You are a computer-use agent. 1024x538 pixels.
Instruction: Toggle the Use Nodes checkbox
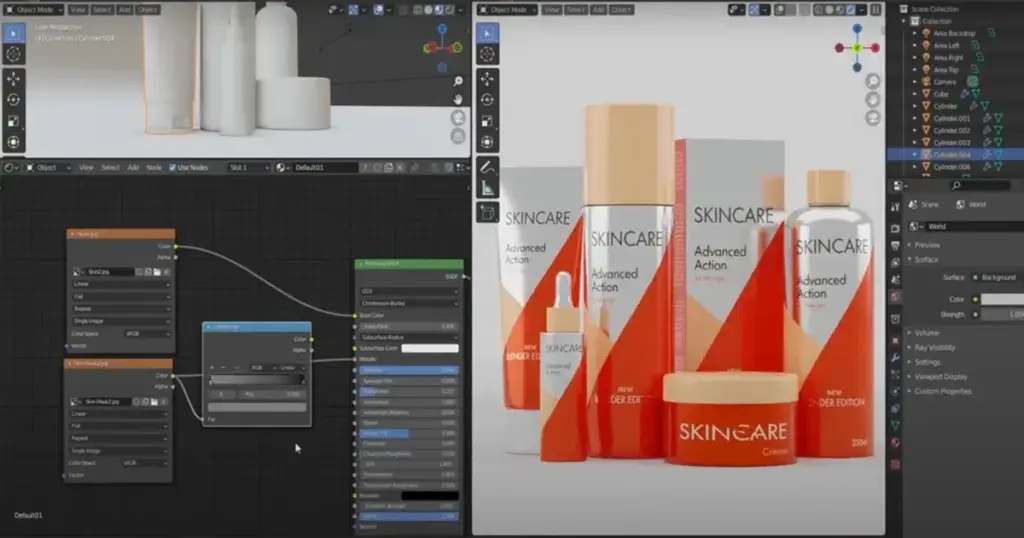[172, 168]
